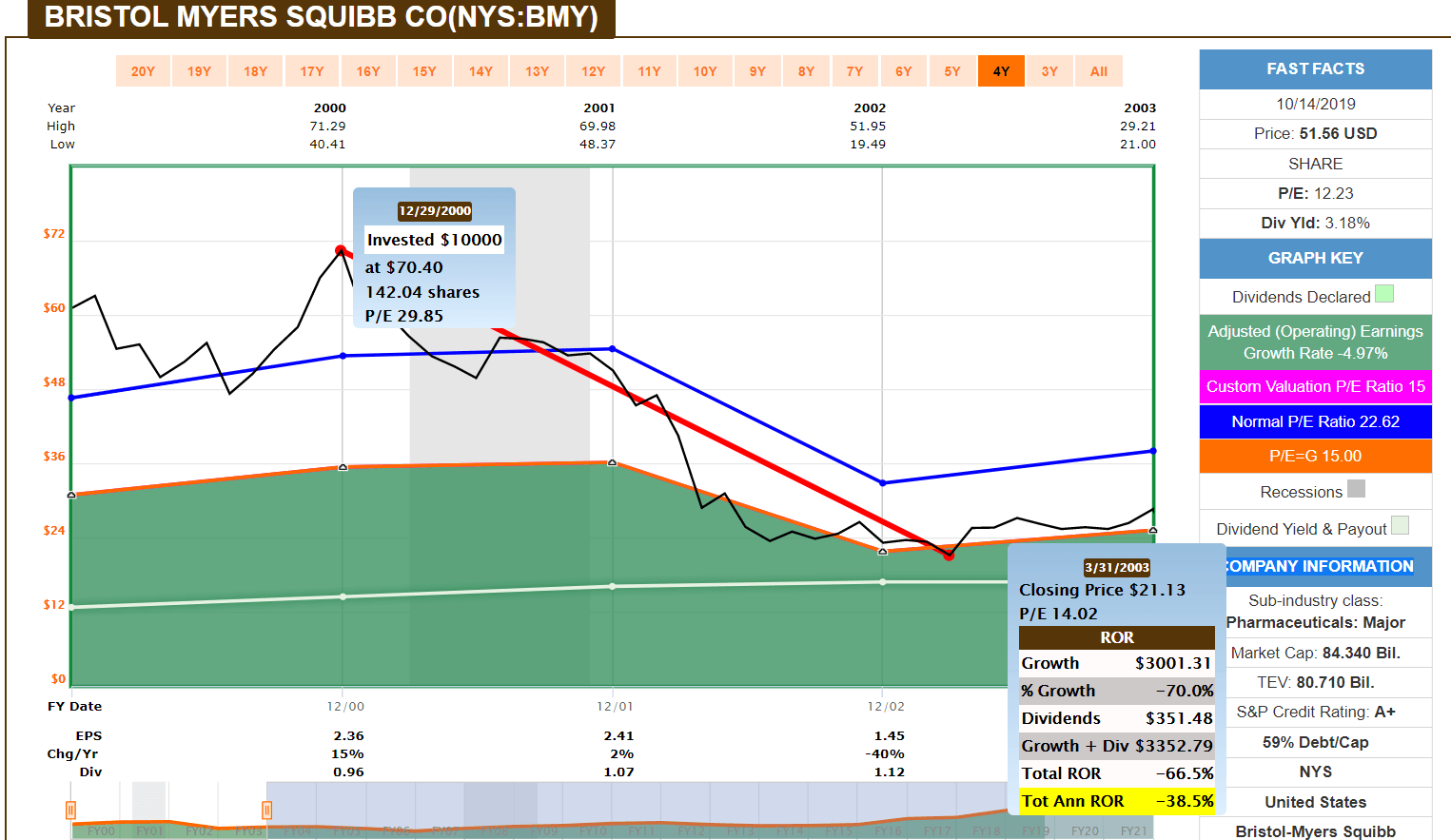Image resolution: width=1451 pixels, height=840 pixels.
Task: Click the Dividends $351.48 row
Action: [x=1117, y=718]
